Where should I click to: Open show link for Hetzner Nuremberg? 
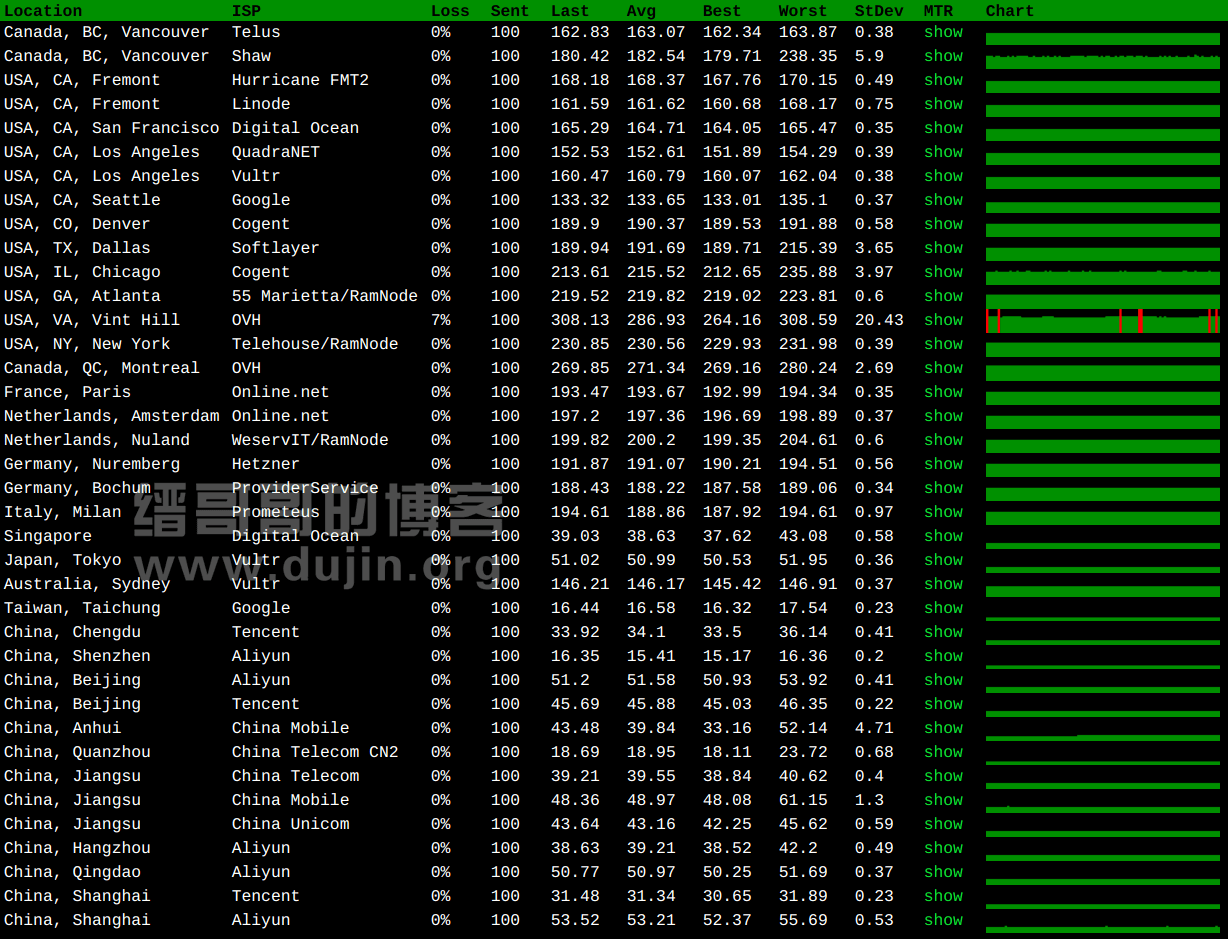(943, 464)
